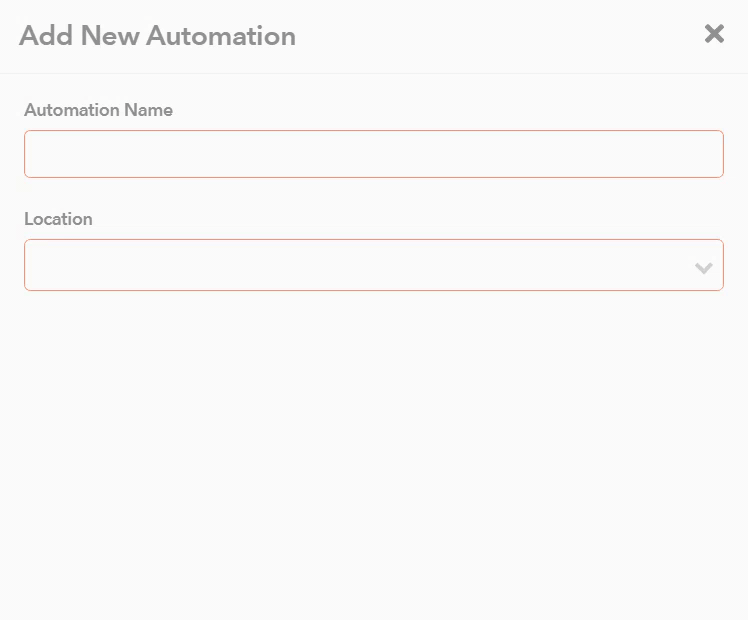Viewport: 748px width, 620px height.
Task: Click the chevron arrow in Location field
Action: 703,268
